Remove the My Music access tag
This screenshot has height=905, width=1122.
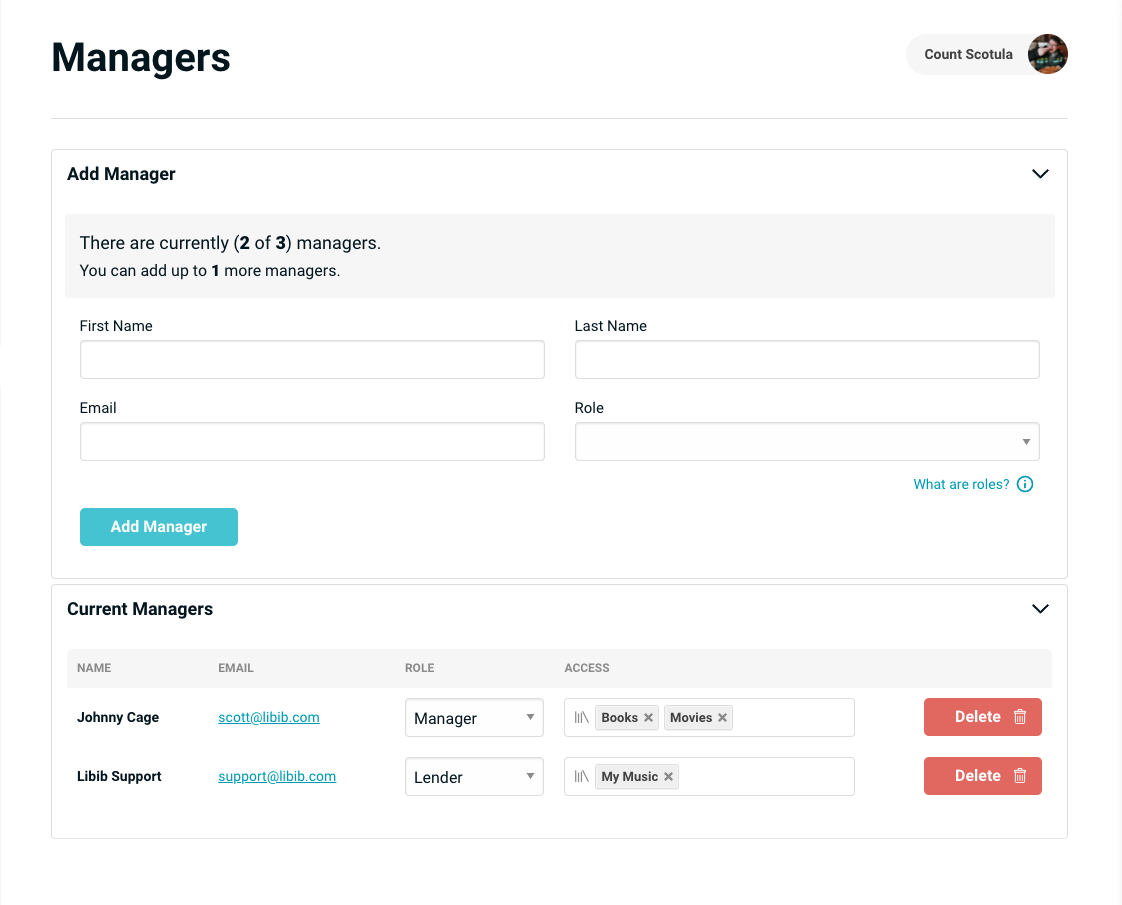(667, 776)
